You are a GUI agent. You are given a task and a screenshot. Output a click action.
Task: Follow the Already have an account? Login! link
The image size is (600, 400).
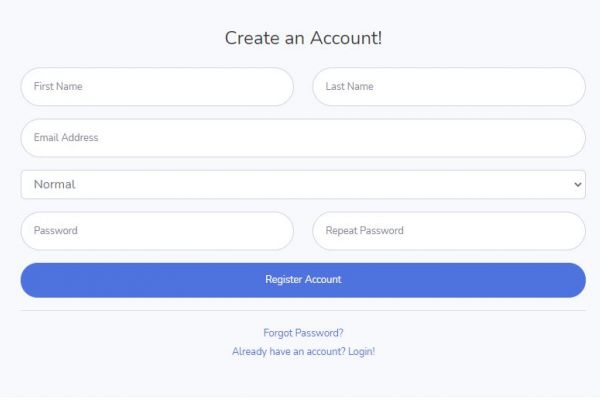pyautogui.click(x=303, y=352)
